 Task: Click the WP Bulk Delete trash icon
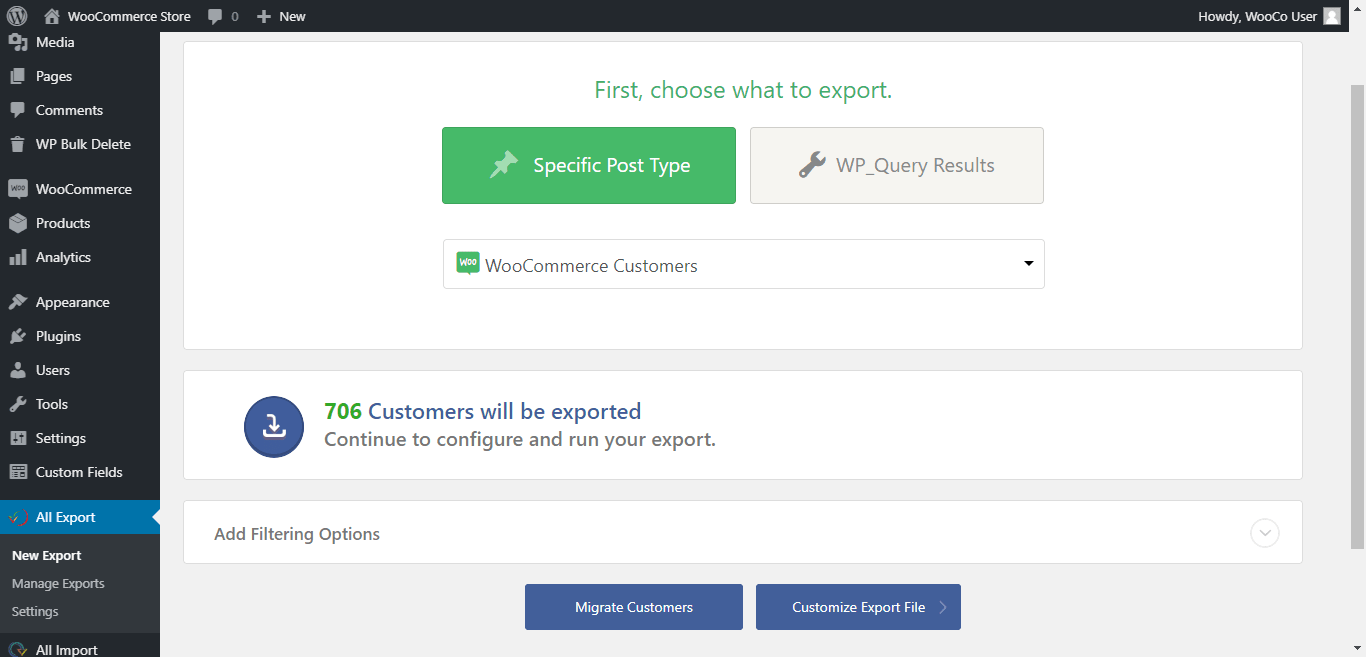pyautogui.click(x=17, y=144)
